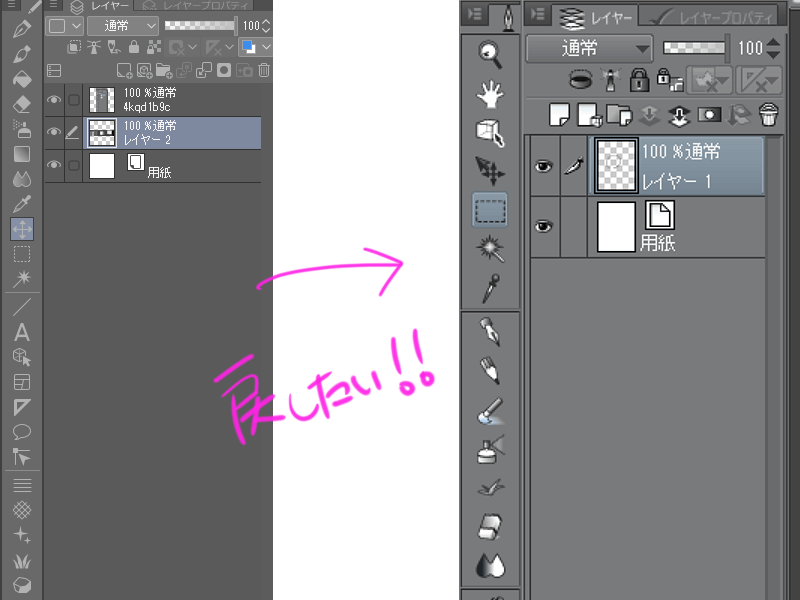This screenshot has height=600, width=800.
Task: Click the trash bucket Delete layer icon in right panel
Action: [768, 115]
